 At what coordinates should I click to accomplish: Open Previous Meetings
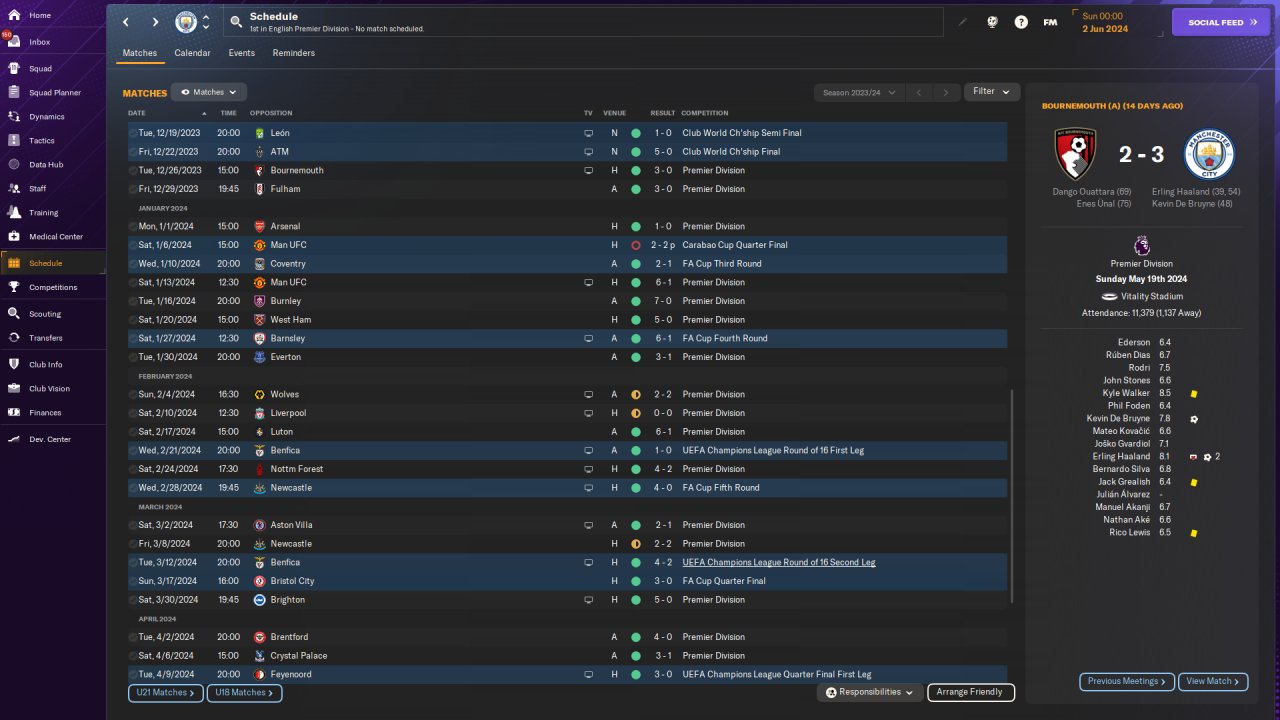click(1127, 682)
